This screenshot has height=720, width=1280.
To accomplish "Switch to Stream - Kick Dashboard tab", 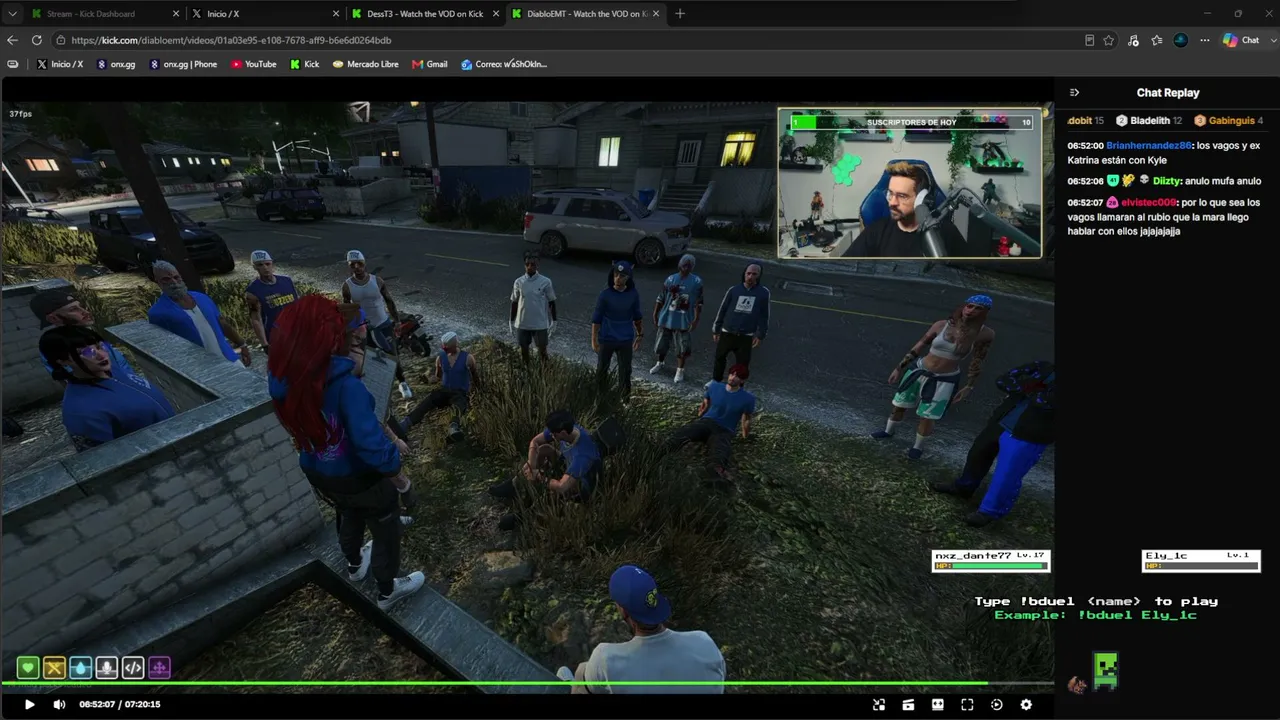I will pos(104,14).
